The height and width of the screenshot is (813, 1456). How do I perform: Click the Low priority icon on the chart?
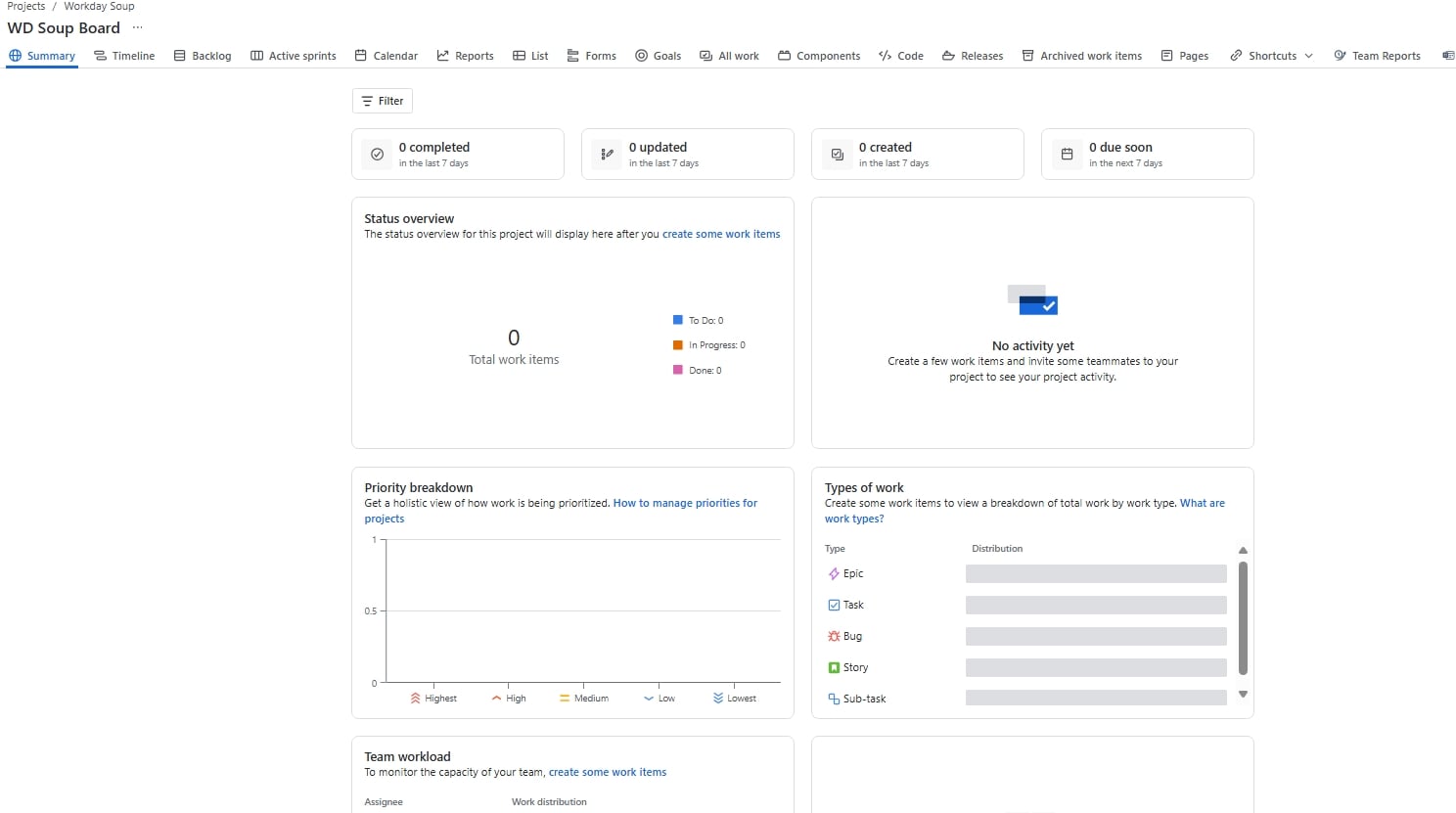649,699
